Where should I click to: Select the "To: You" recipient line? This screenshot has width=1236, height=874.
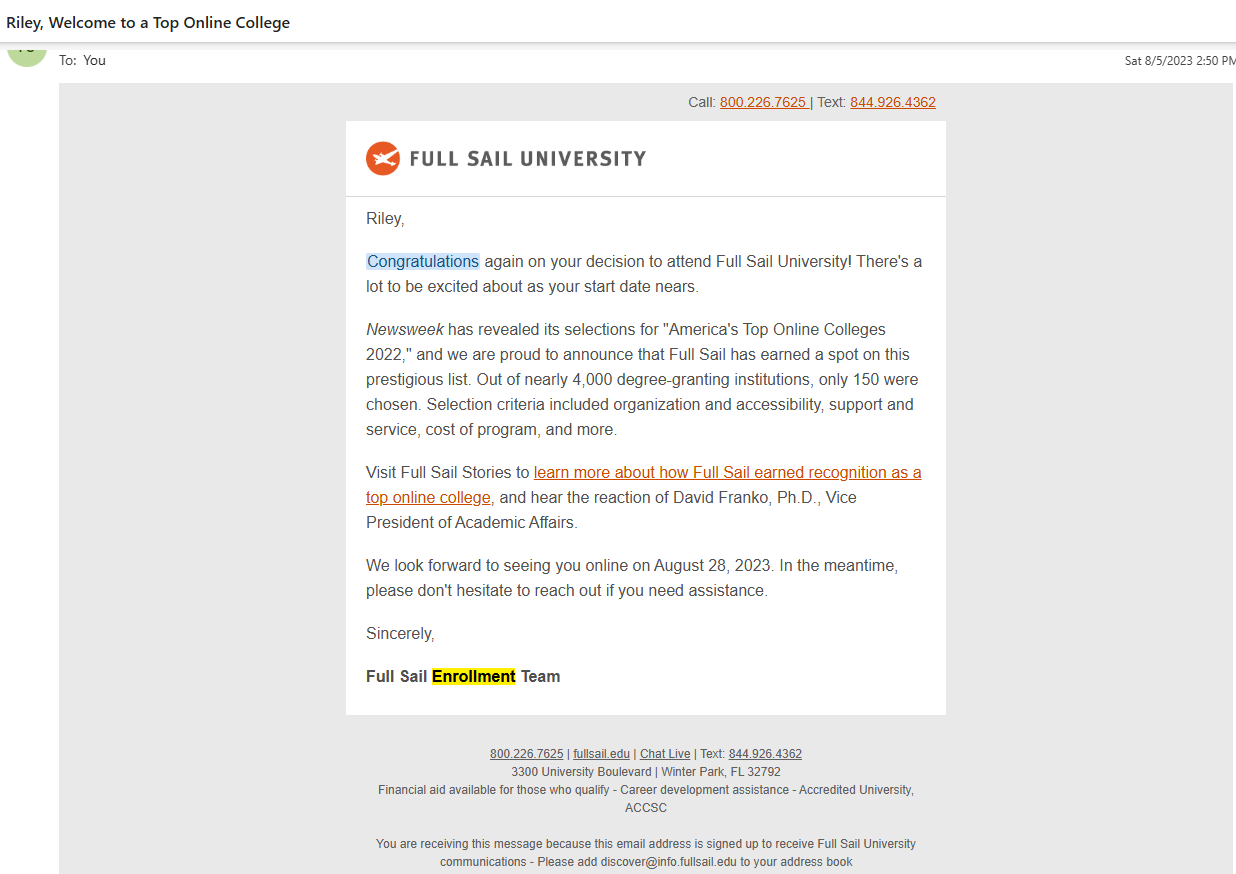(x=82, y=60)
